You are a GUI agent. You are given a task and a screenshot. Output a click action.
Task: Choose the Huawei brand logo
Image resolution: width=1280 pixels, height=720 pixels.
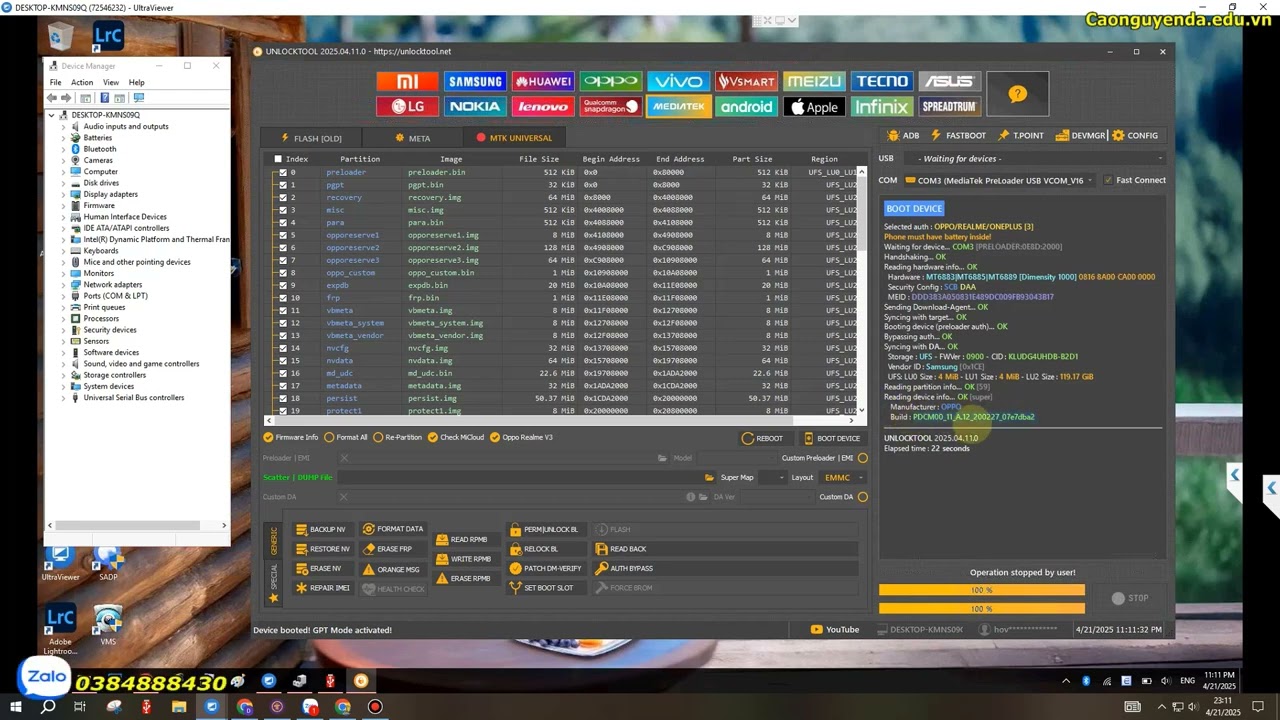tap(543, 81)
